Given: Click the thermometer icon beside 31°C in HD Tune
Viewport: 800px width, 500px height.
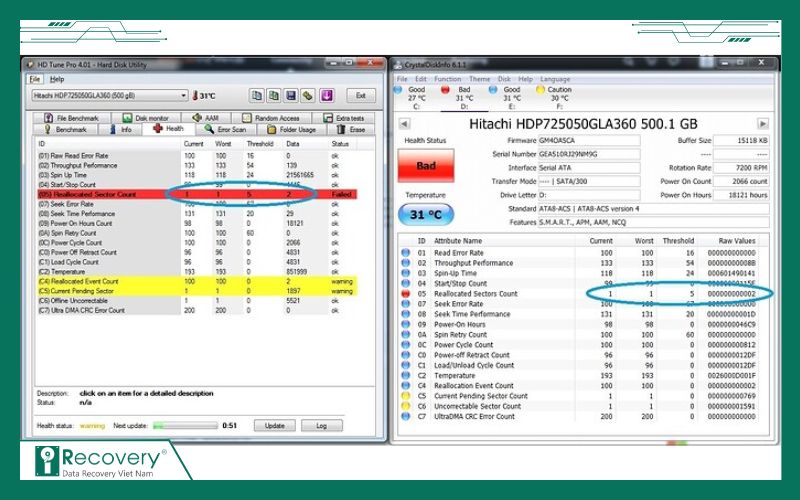Looking at the screenshot, I should pyautogui.click(x=195, y=95).
